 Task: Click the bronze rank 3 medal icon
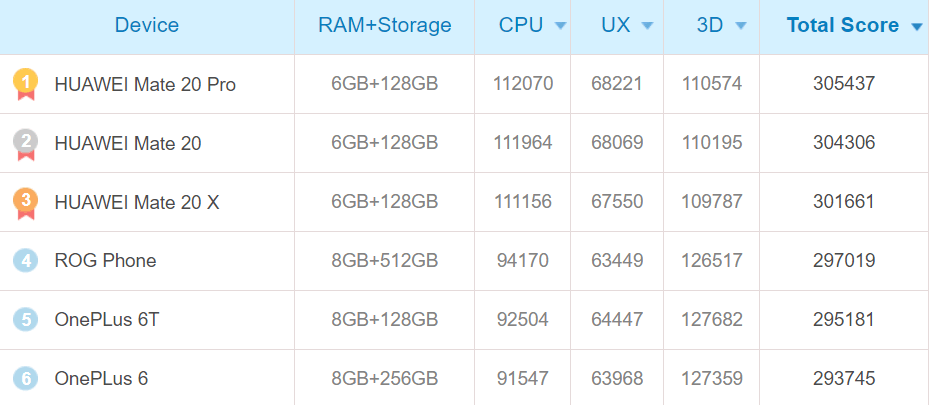(x=25, y=202)
